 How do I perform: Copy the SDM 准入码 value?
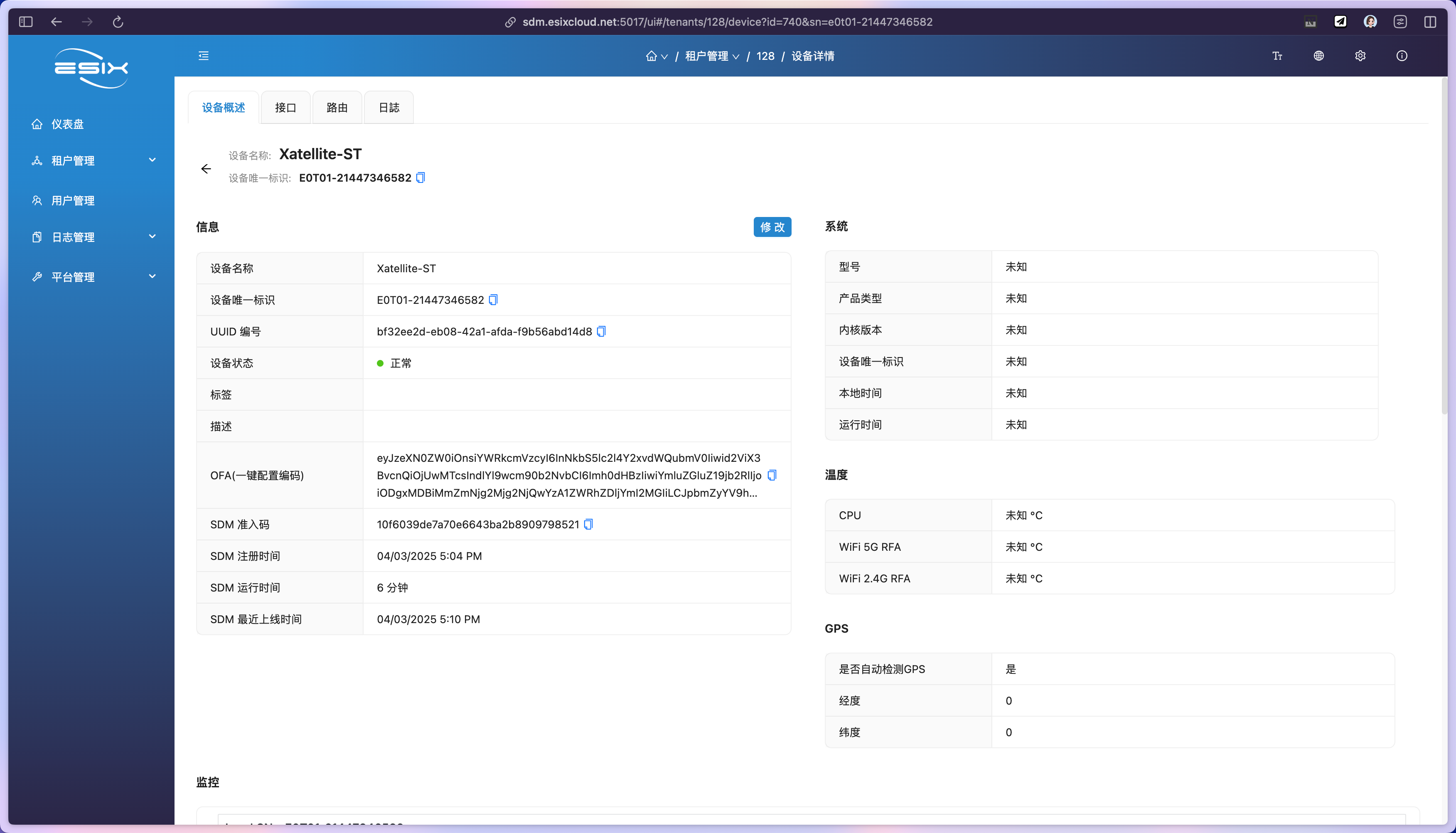pyautogui.click(x=588, y=524)
